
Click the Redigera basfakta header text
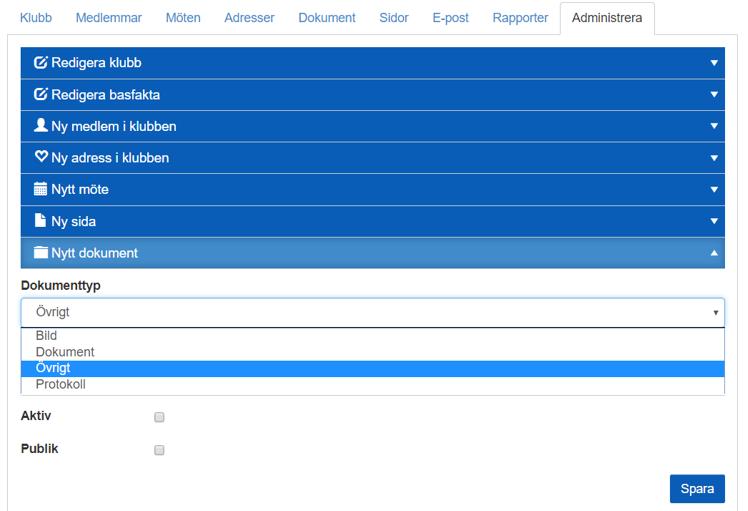tap(105, 95)
